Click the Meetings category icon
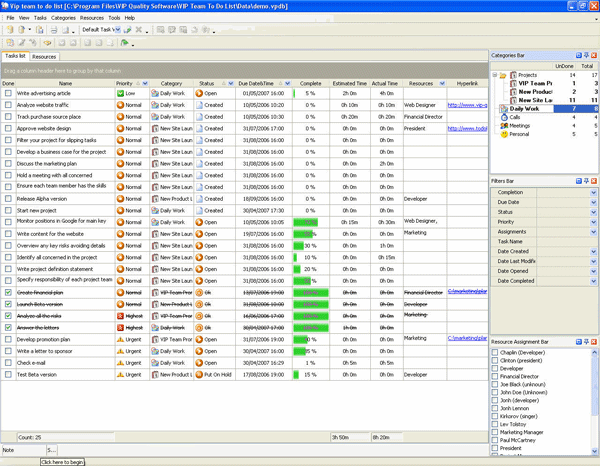 click(503, 125)
